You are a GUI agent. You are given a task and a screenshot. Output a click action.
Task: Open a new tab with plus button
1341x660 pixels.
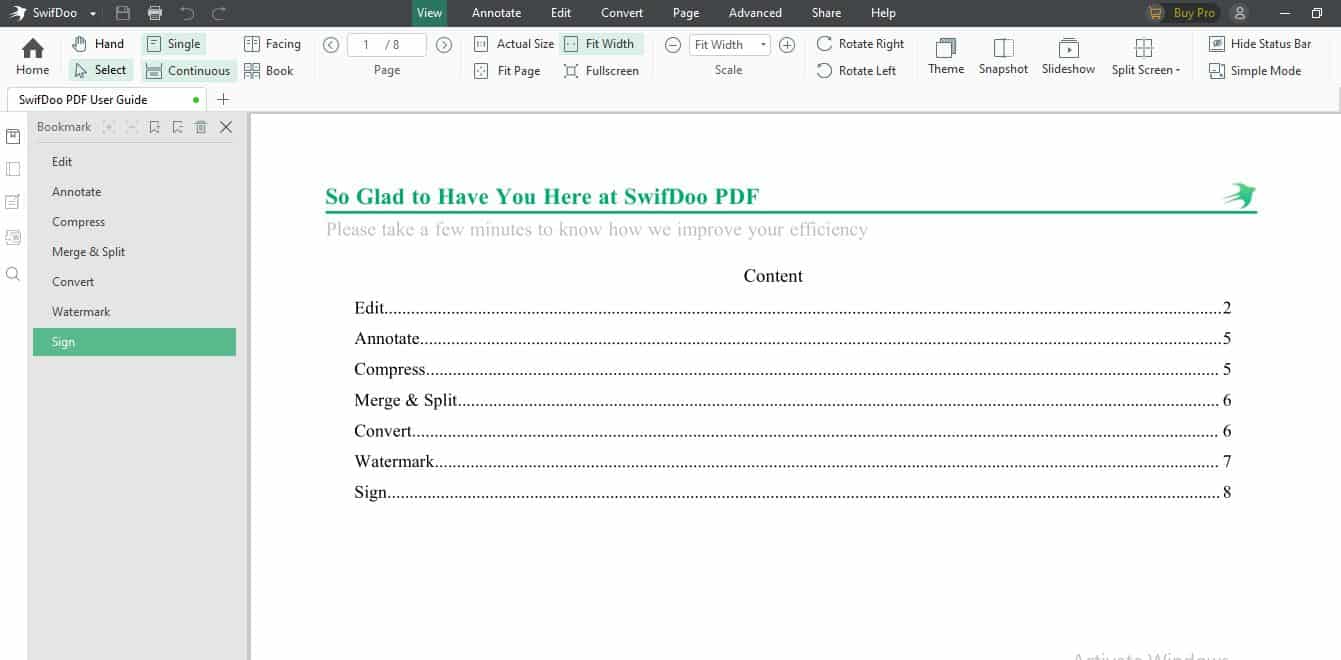click(x=223, y=99)
